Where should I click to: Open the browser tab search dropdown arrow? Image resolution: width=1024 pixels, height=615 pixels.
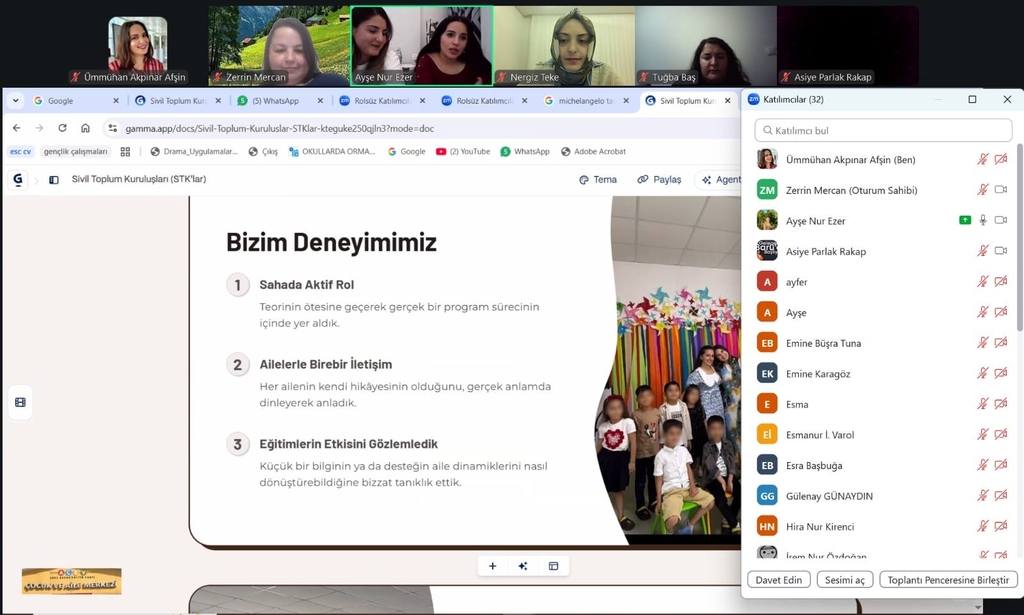pyautogui.click(x=16, y=101)
